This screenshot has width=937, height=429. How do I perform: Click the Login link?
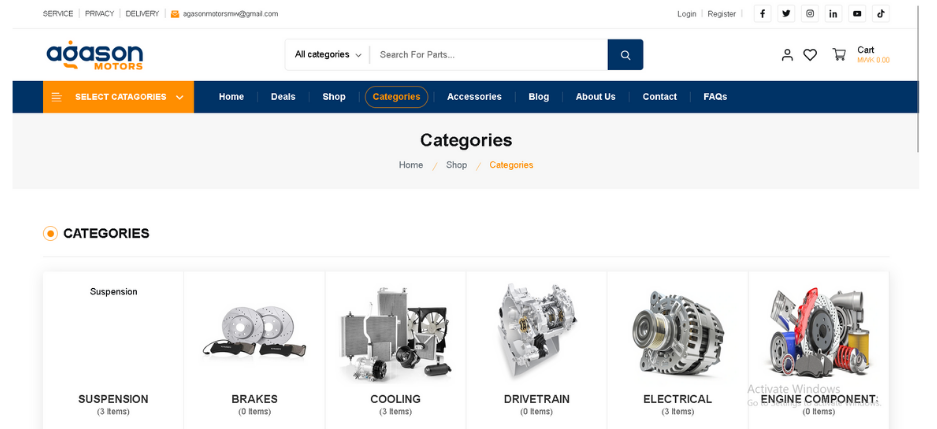(687, 14)
